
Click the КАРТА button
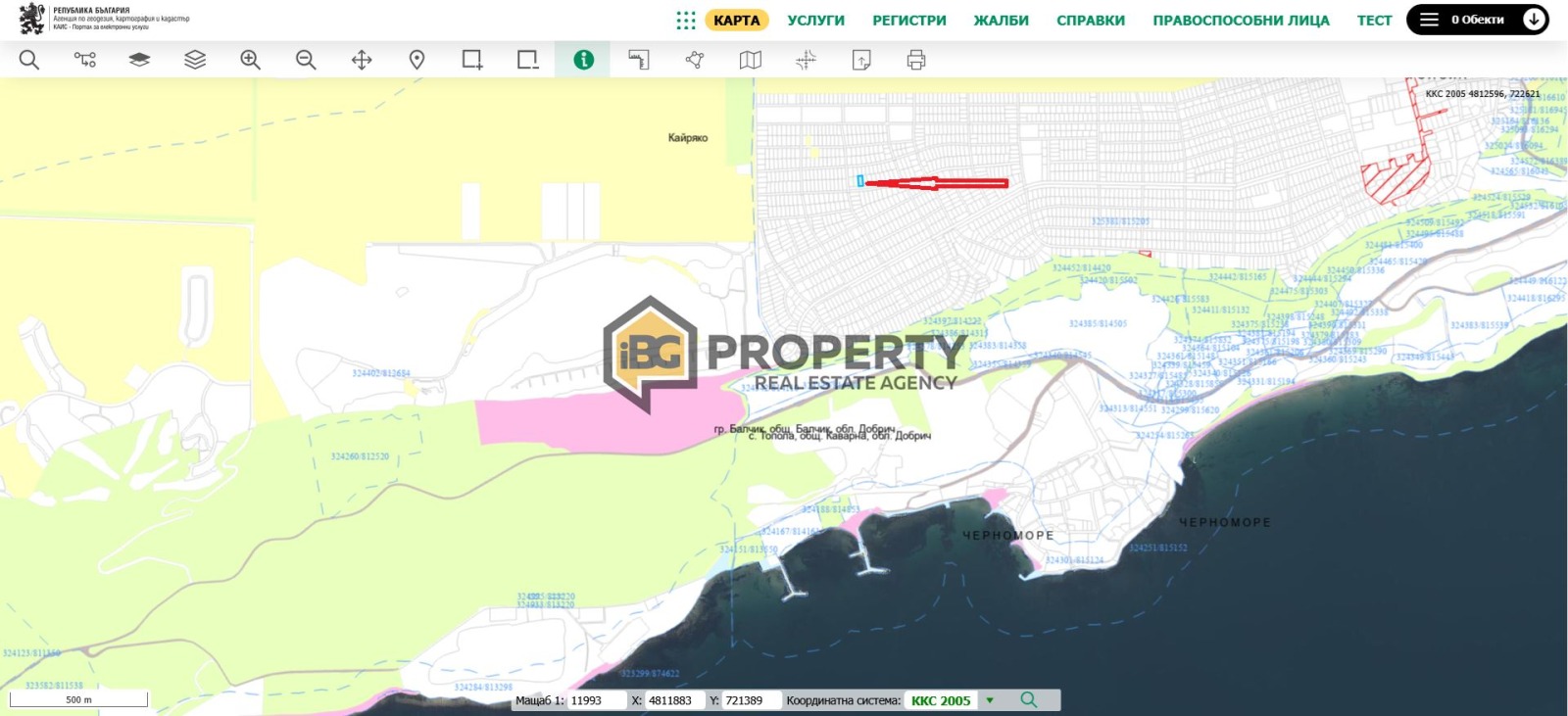[736, 20]
